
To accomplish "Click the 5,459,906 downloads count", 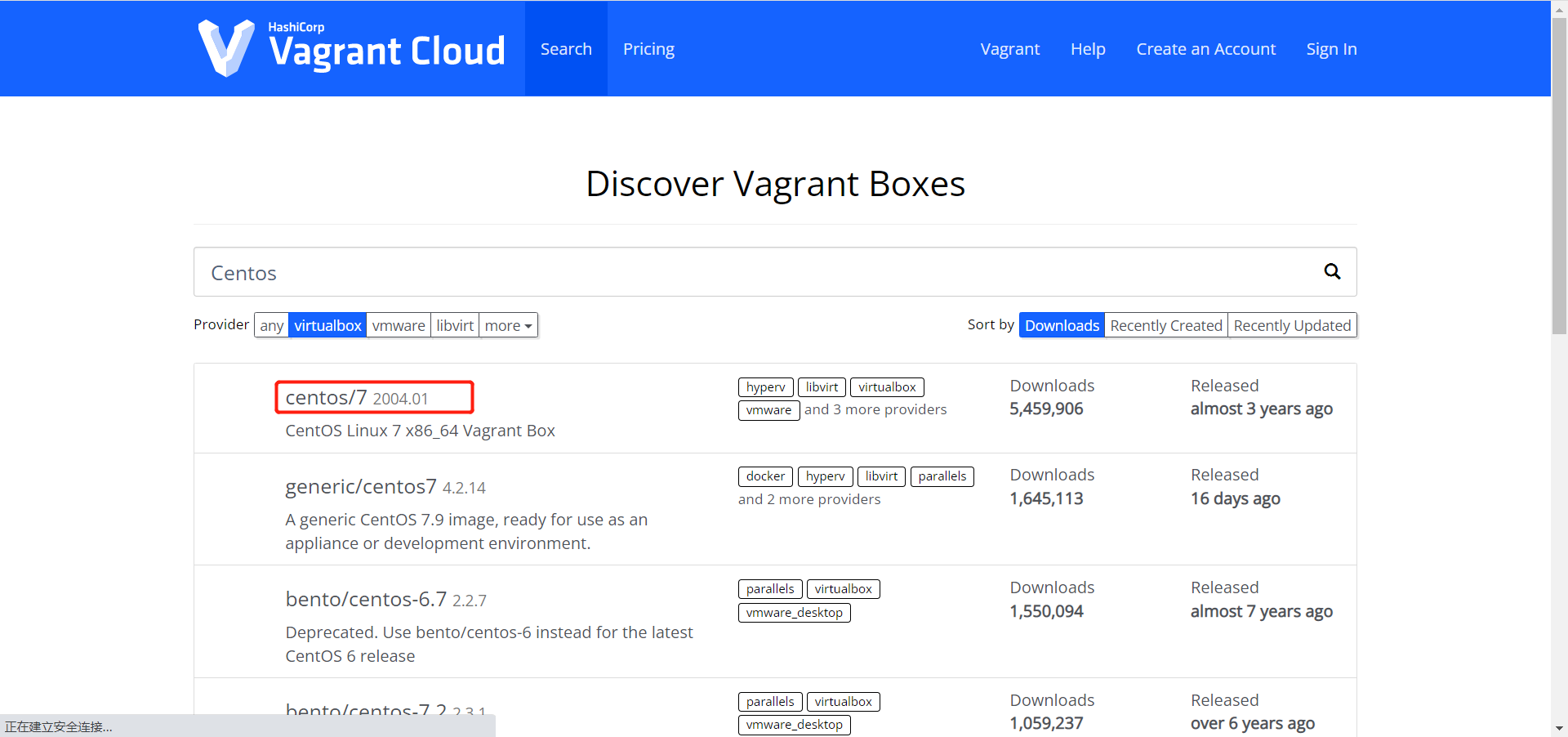I will [1046, 409].
